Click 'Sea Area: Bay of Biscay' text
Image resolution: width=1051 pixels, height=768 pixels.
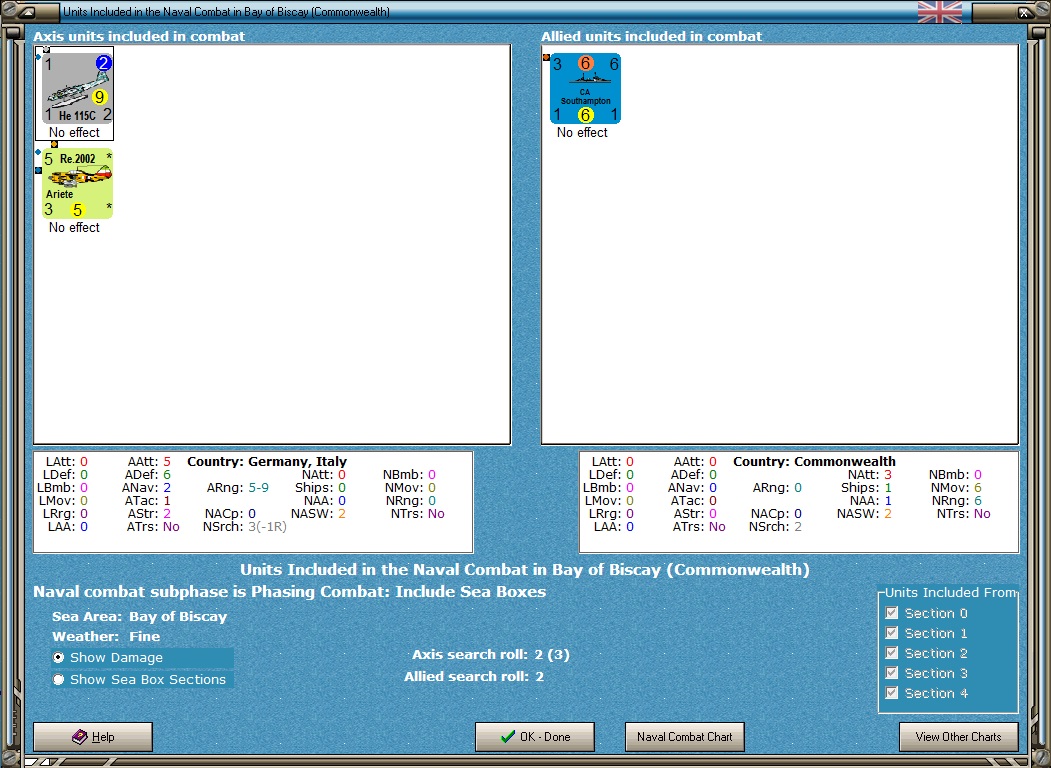click(x=139, y=617)
